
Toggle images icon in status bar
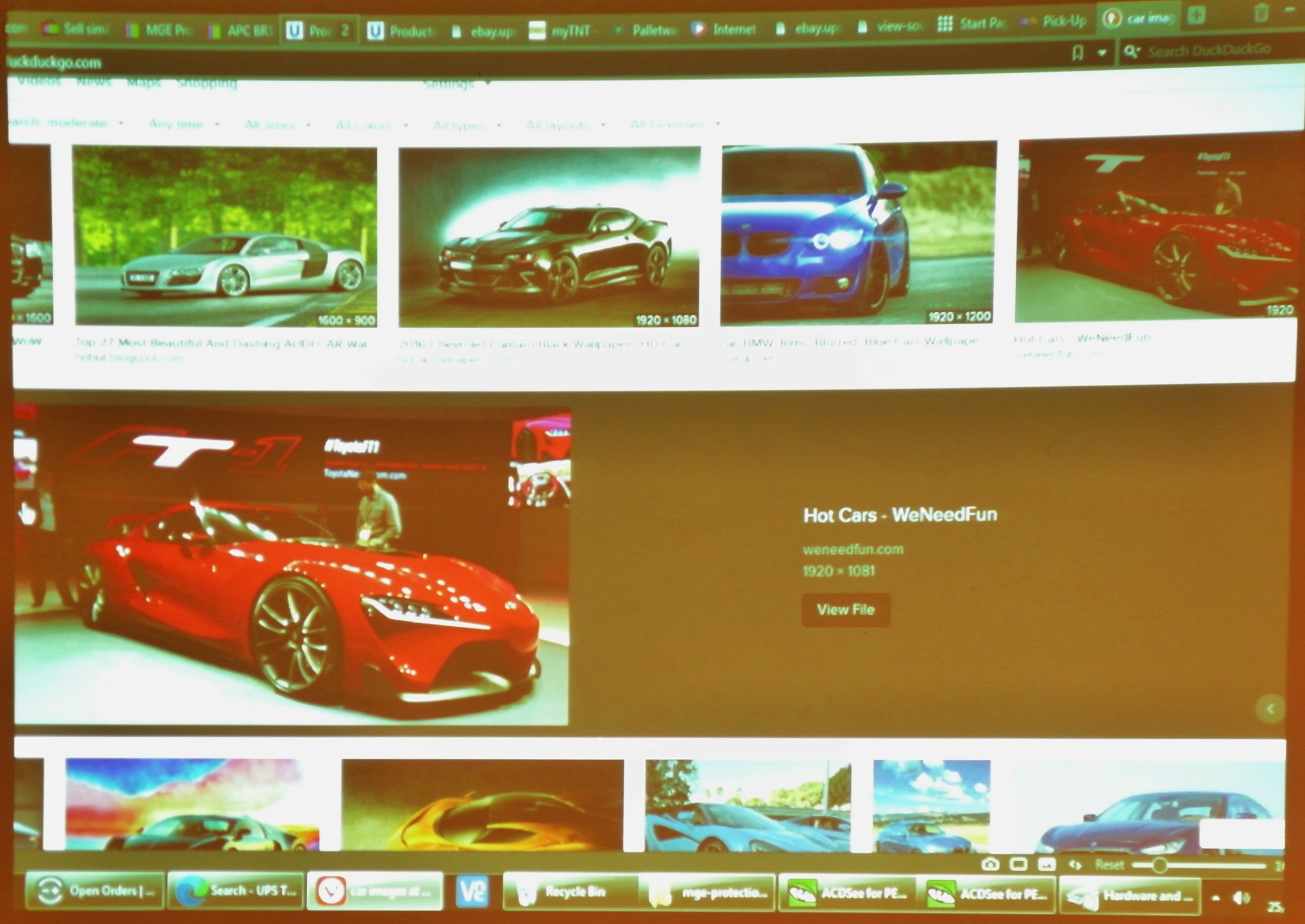(x=1046, y=865)
